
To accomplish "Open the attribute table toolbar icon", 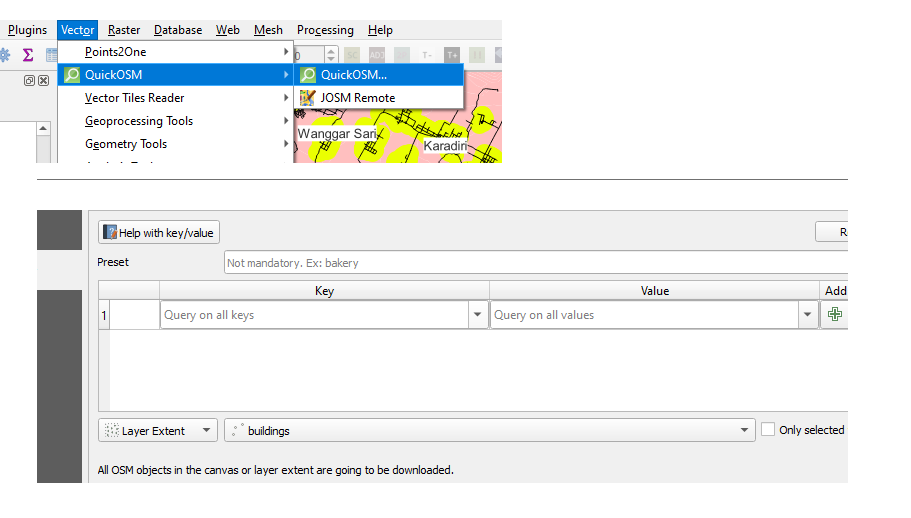I will click(x=52, y=55).
